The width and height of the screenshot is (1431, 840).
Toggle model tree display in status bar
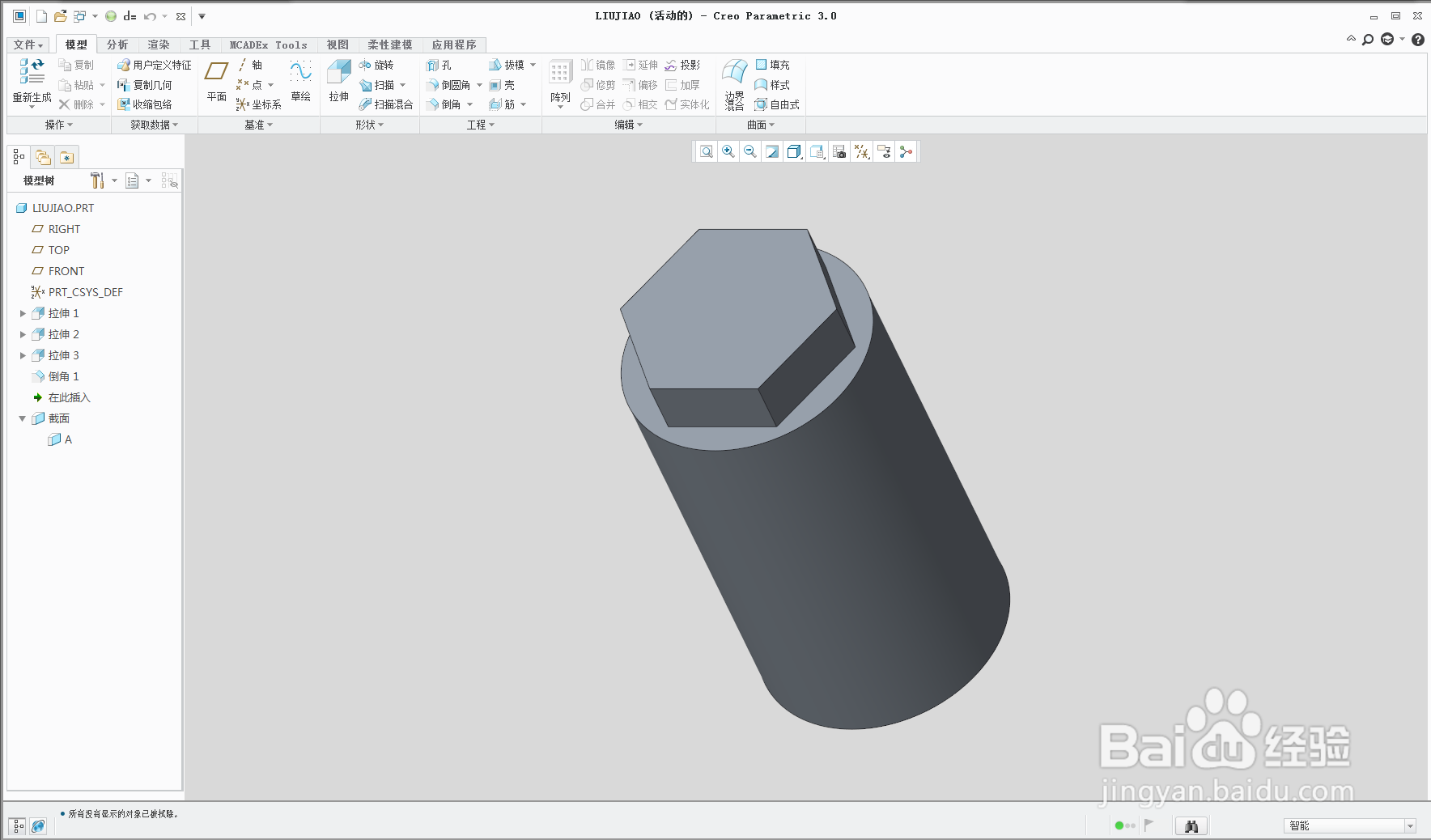point(18,825)
